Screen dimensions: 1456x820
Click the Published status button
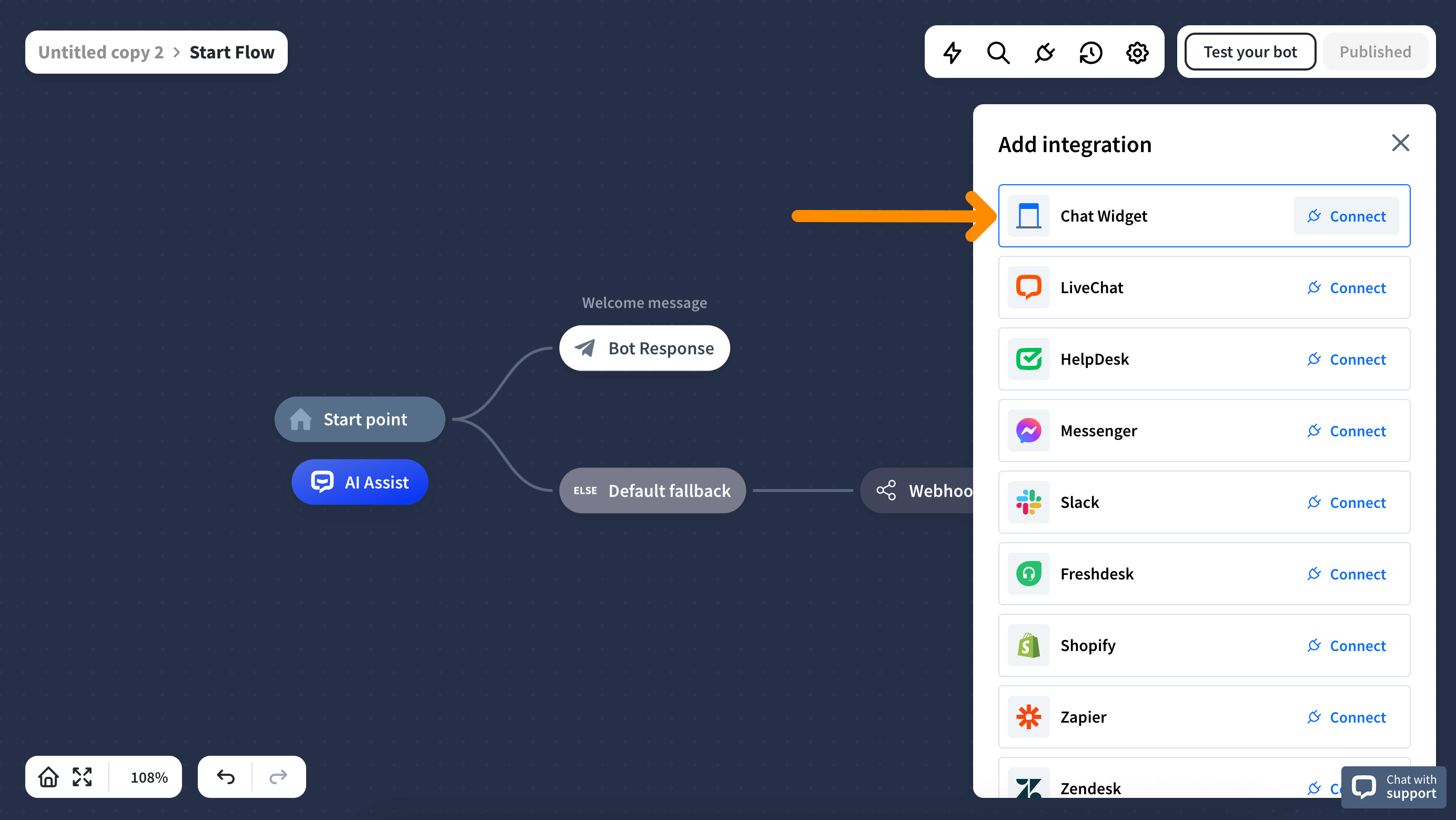[1375, 52]
